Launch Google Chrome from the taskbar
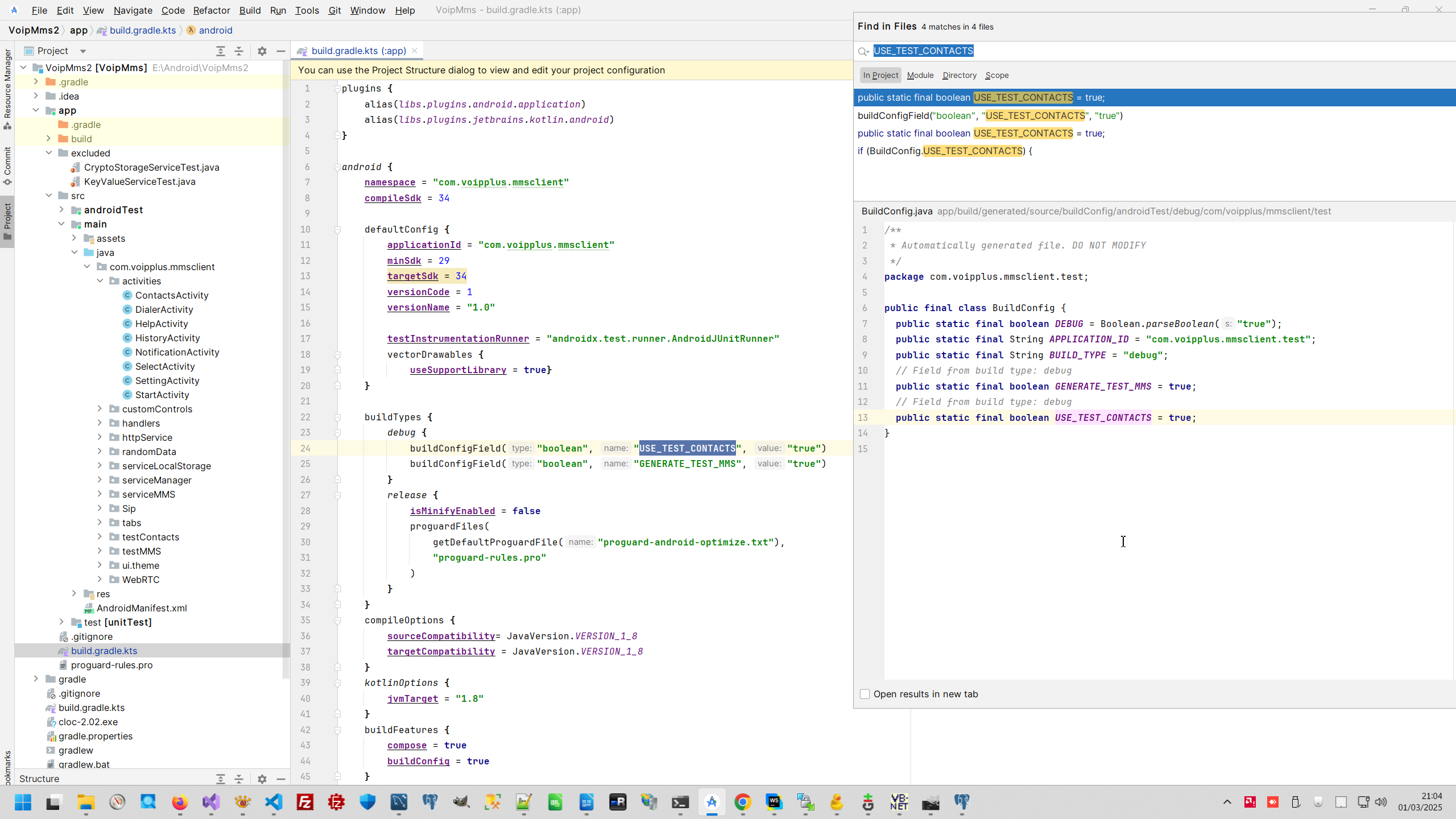Viewport: 1456px width, 819px height. coord(742,803)
